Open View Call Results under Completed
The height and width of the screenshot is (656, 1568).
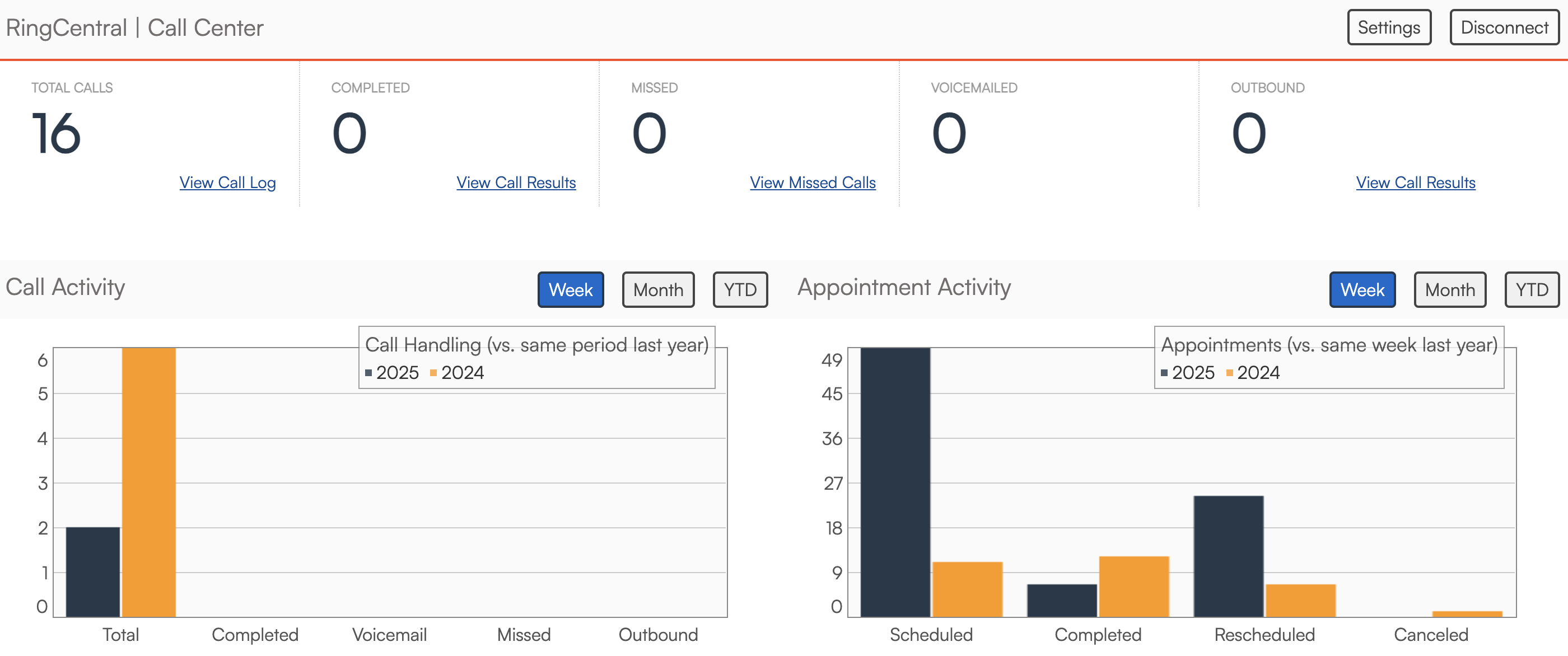tap(516, 182)
